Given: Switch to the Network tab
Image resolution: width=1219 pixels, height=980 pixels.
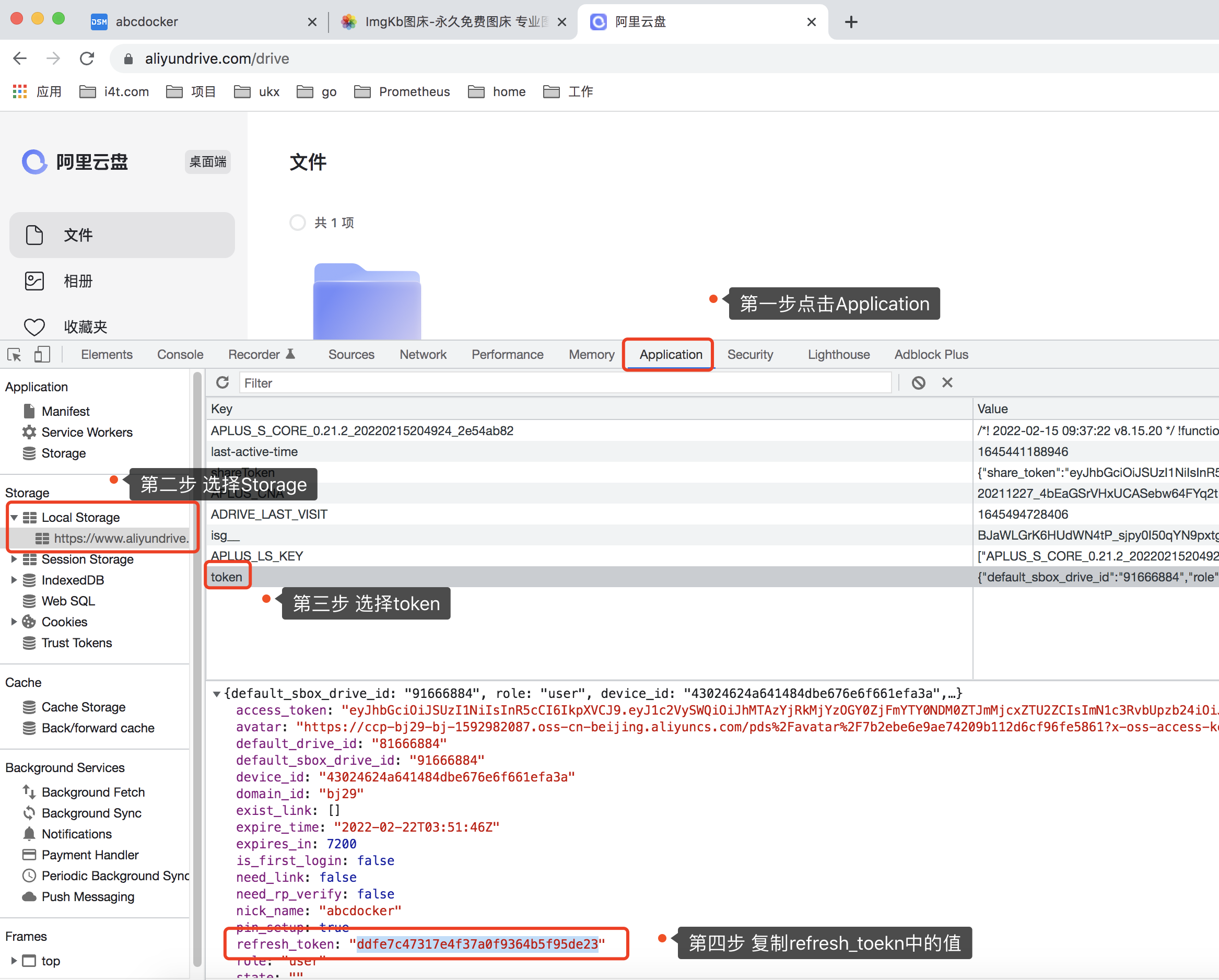Looking at the screenshot, I should pyautogui.click(x=423, y=355).
